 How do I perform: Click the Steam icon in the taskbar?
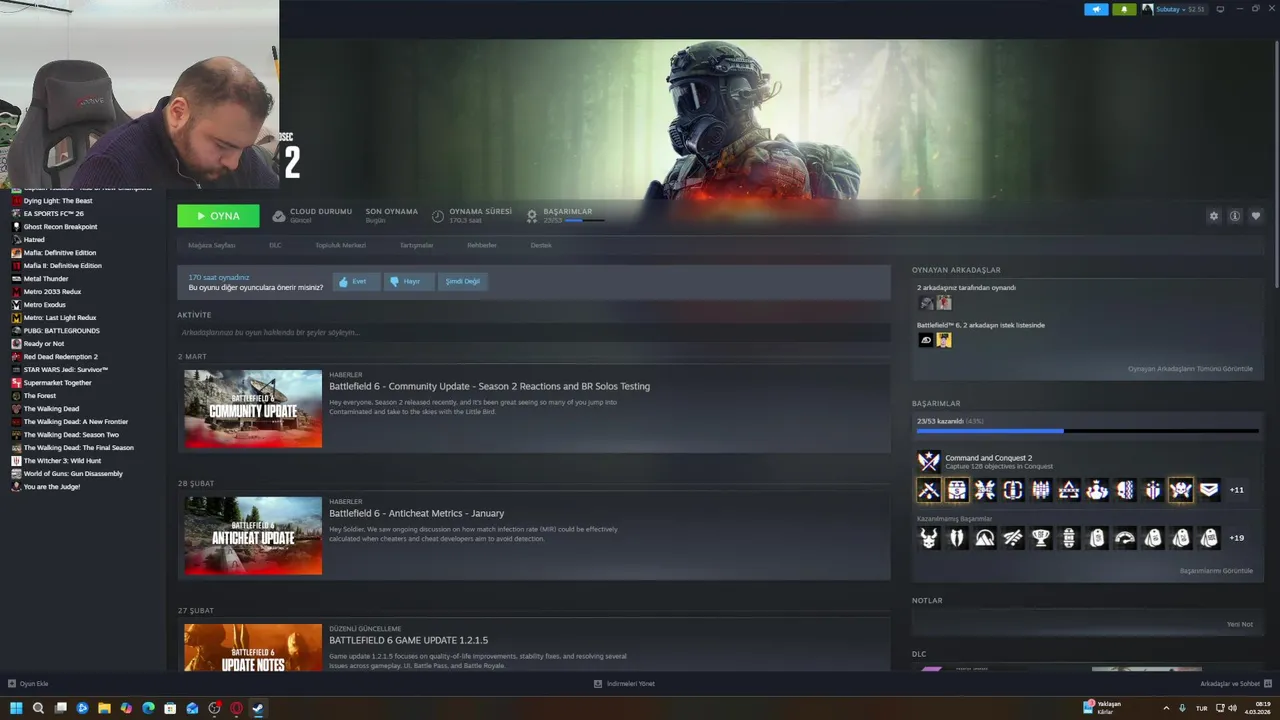258,708
